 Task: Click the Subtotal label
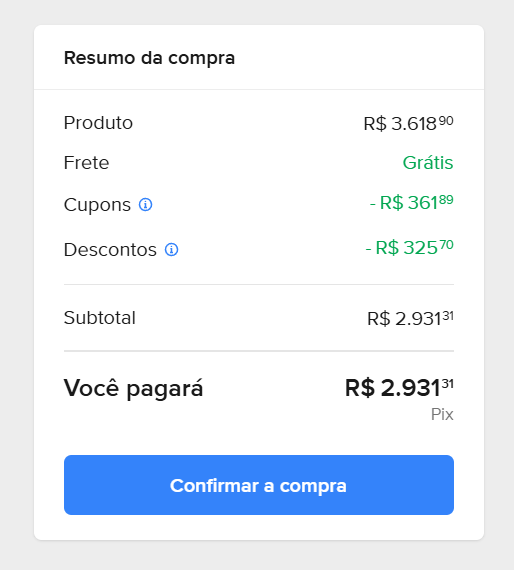(100, 318)
